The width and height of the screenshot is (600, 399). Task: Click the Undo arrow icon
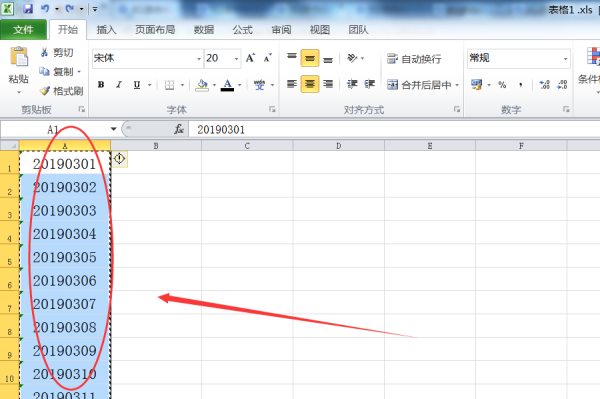point(45,8)
